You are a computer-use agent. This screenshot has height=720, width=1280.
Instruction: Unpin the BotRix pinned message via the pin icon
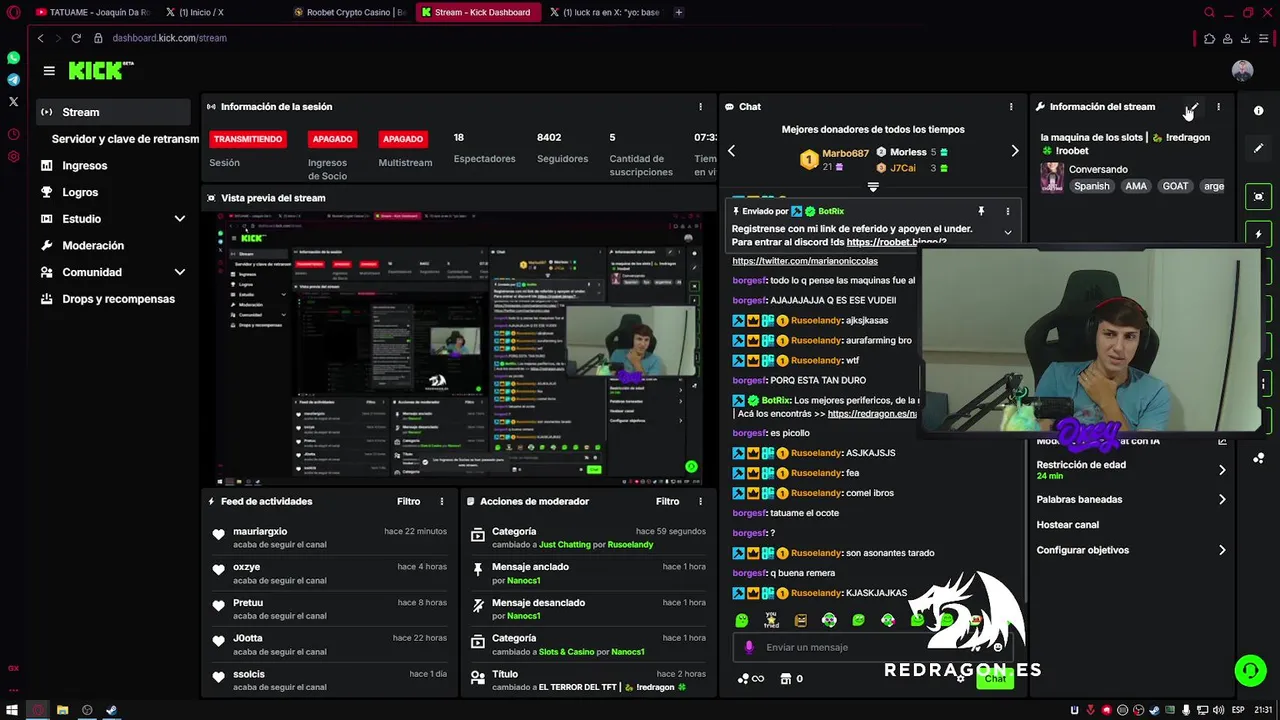(x=981, y=211)
